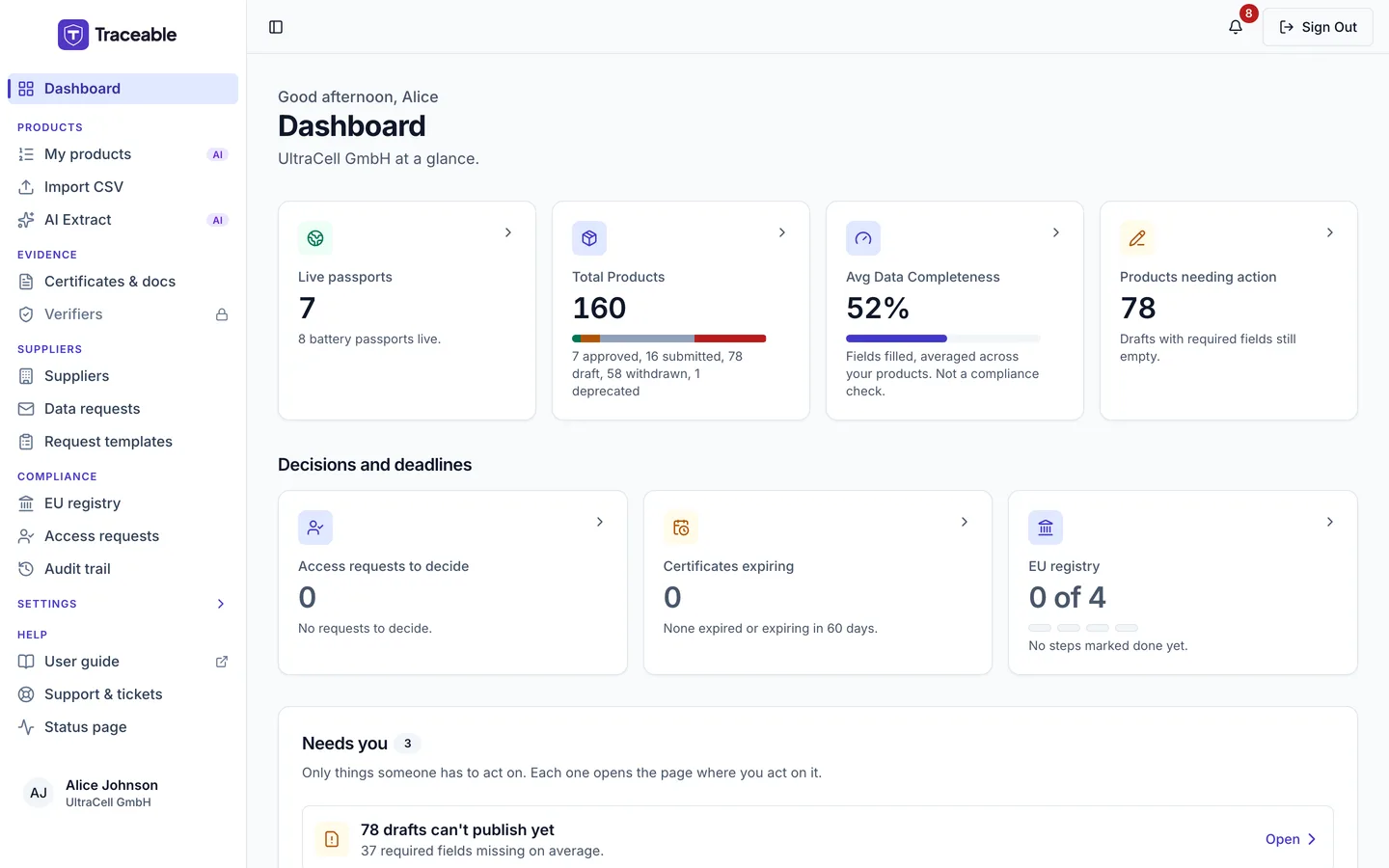Click the Avg Data Completeness gauge icon
Viewport: 1389px width, 868px height.
click(863, 238)
